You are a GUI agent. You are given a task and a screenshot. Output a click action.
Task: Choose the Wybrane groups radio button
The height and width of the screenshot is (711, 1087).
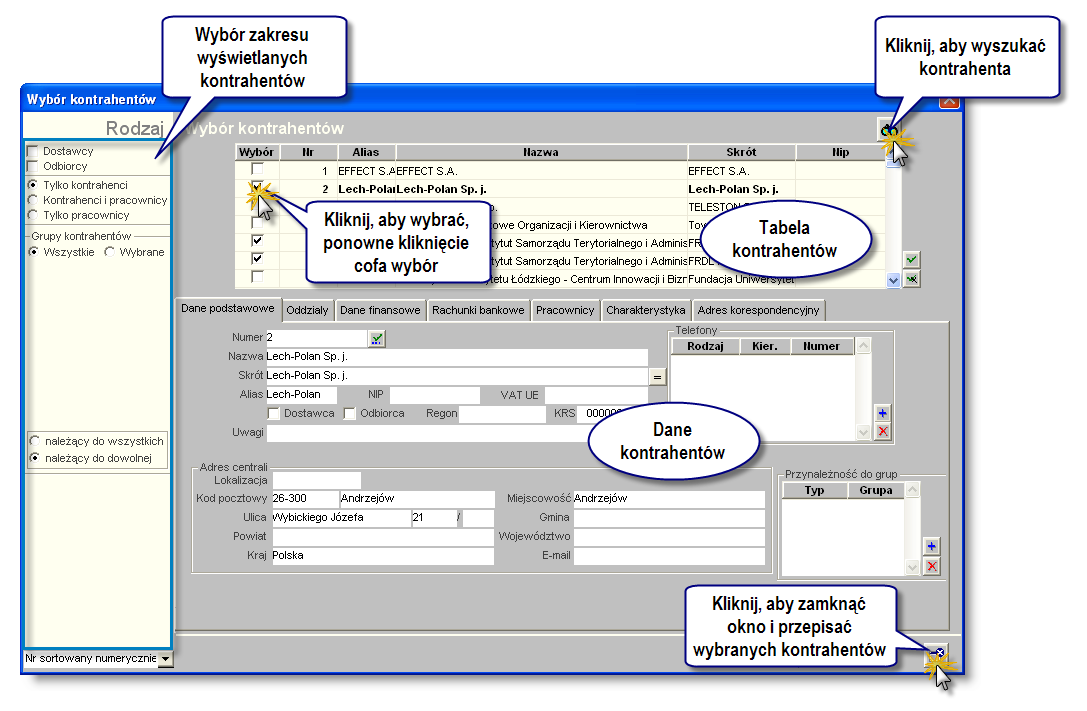coord(110,252)
